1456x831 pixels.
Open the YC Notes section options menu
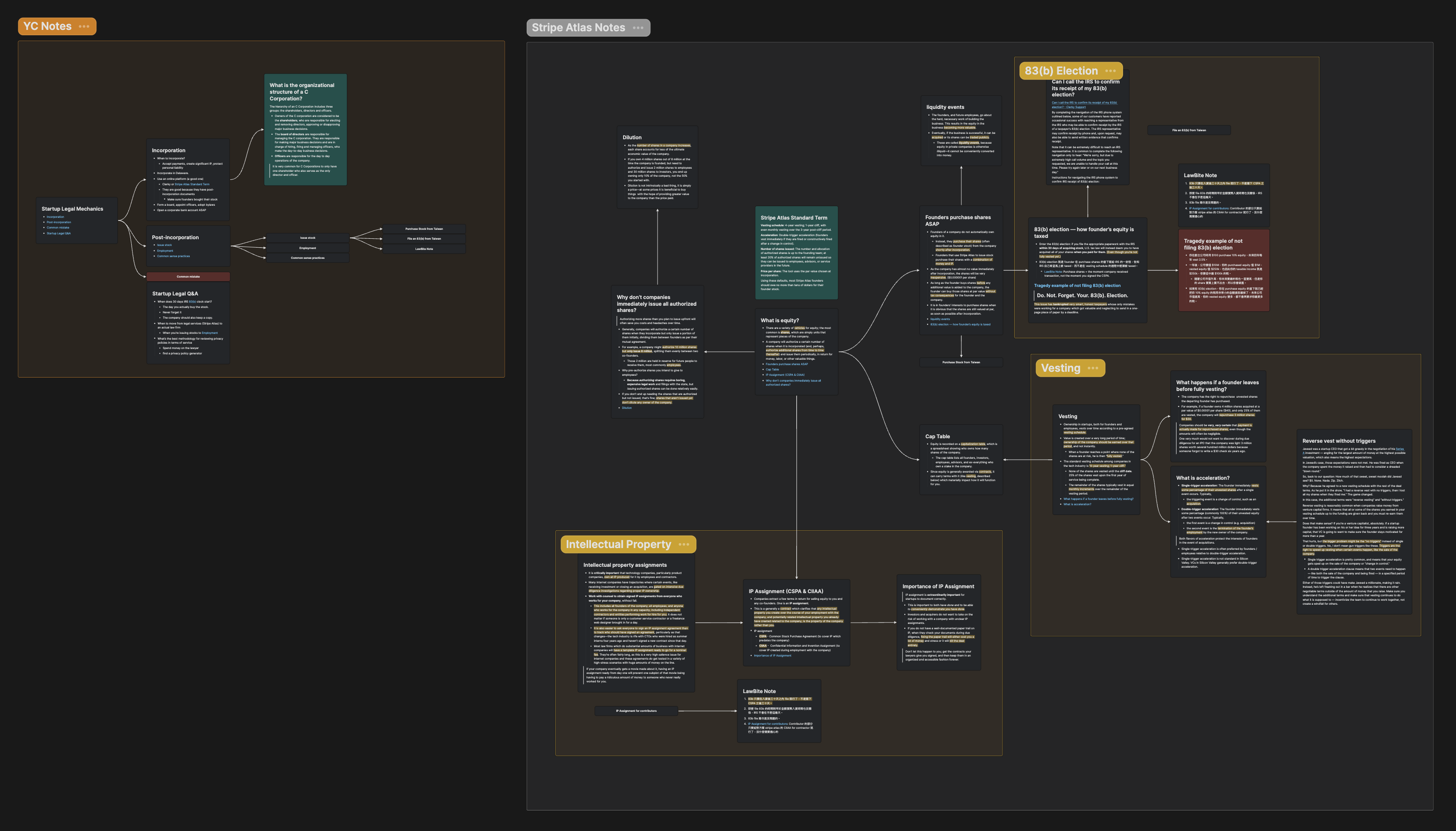coord(84,26)
